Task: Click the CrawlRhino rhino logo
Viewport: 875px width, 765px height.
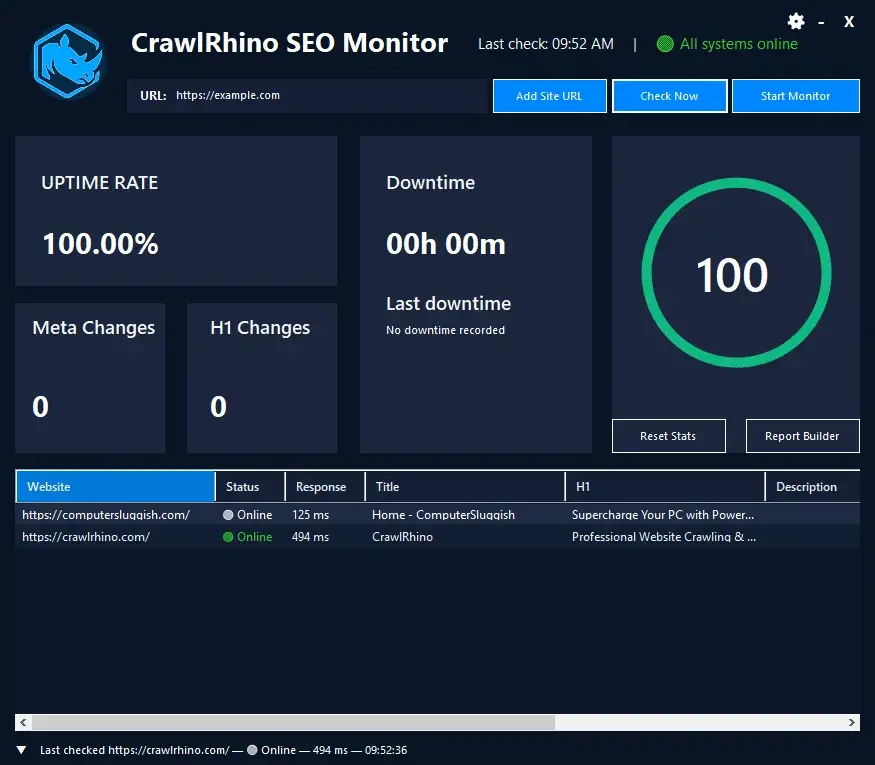Action: pyautogui.click(x=68, y=61)
